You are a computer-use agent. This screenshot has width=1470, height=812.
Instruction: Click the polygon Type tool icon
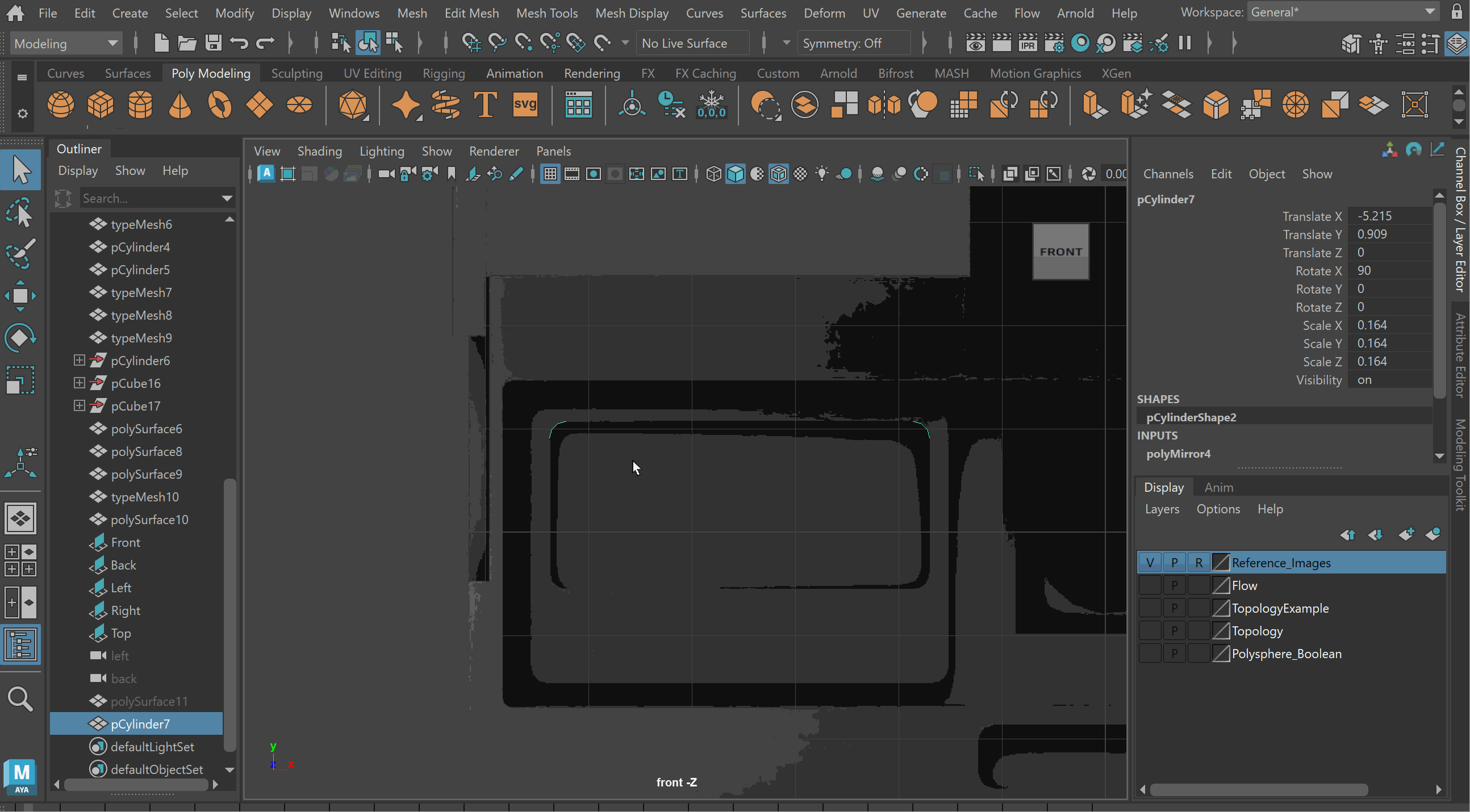pos(485,105)
